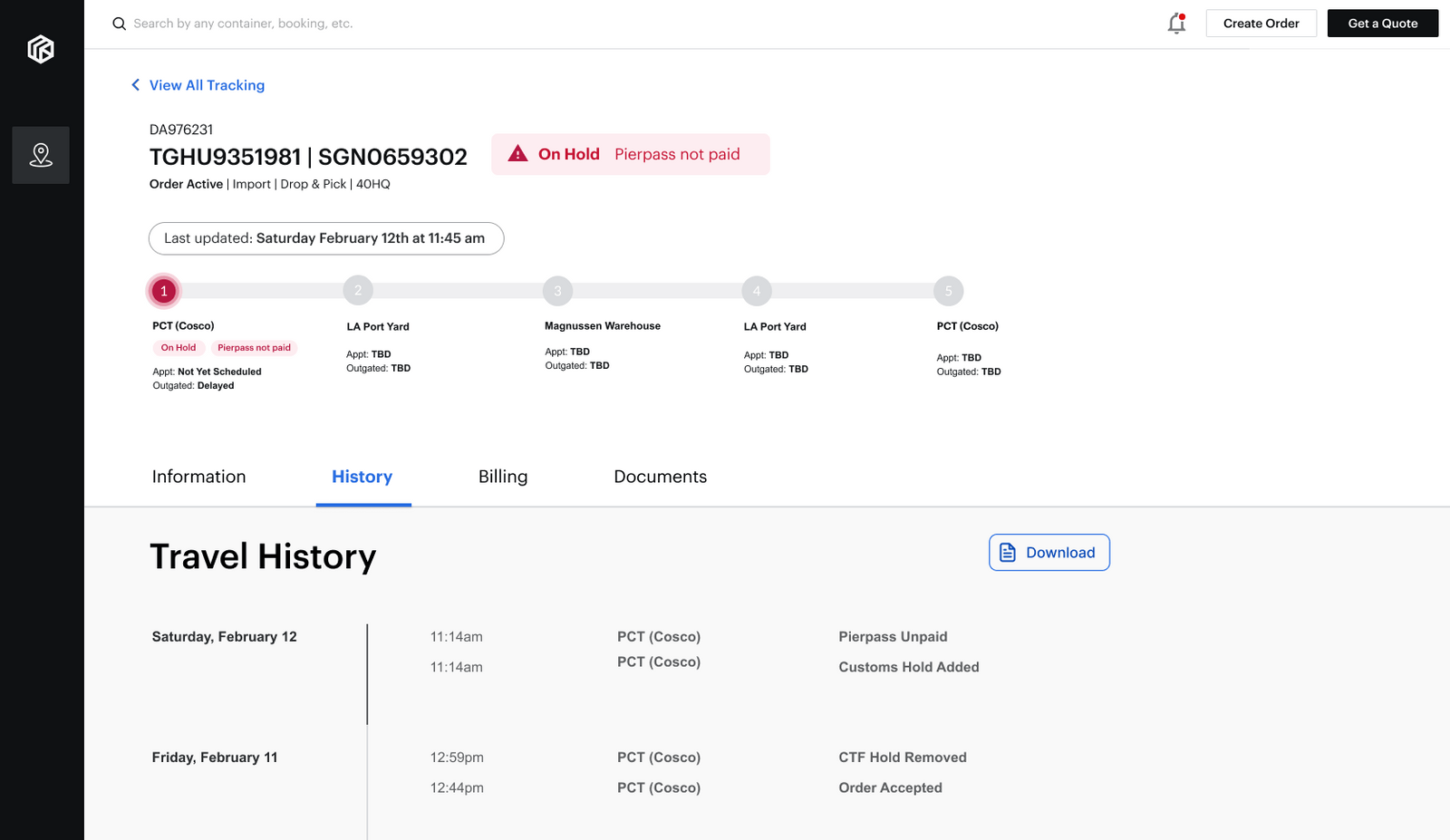Click the search magnifier icon
The width and height of the screenshot is (1450, 840).
[119, 23]
